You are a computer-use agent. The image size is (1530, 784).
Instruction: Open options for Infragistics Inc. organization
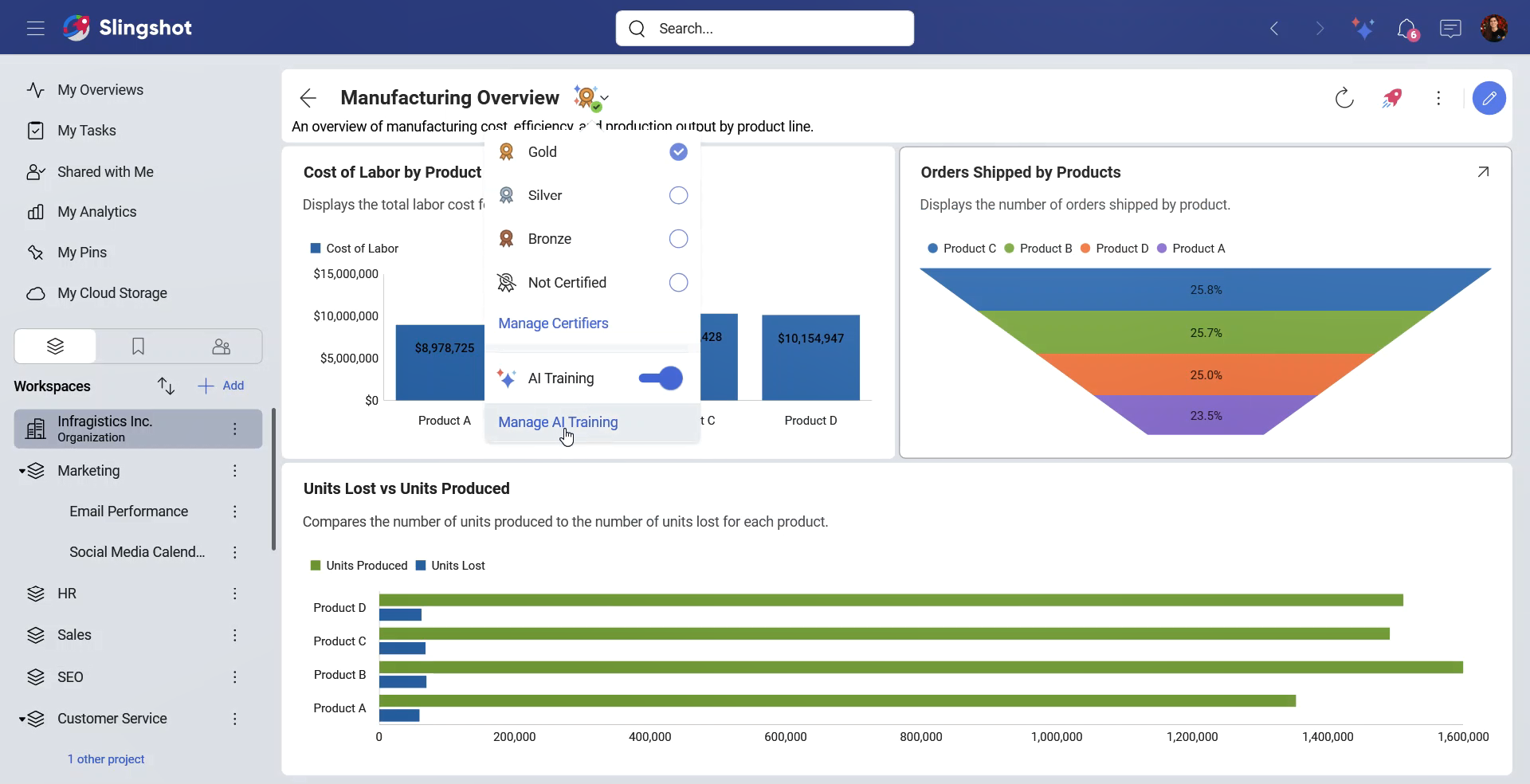235,429
